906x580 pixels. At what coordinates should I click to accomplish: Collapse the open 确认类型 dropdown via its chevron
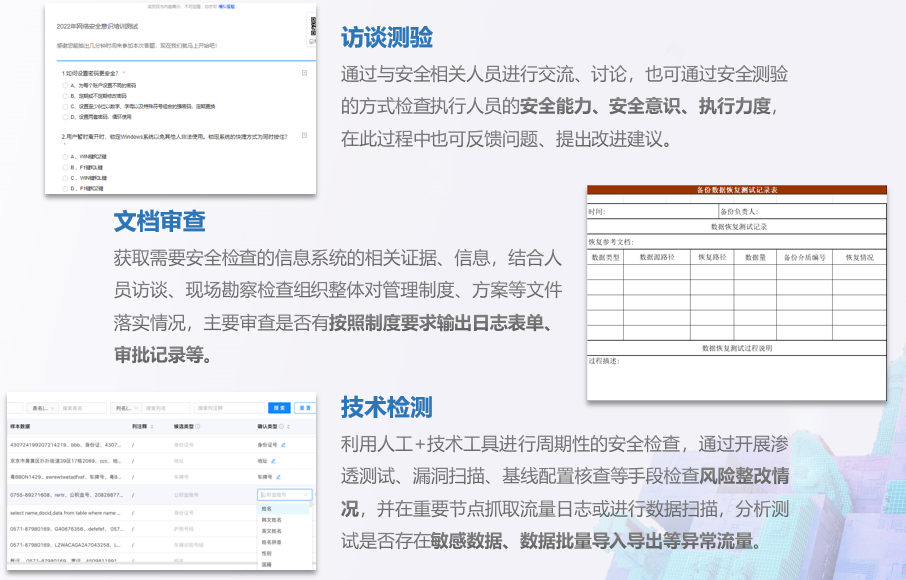304,495
